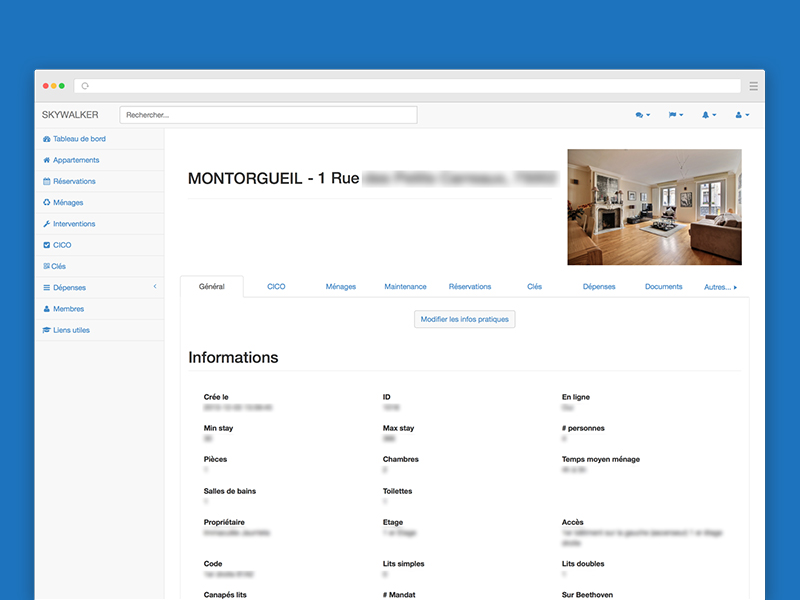
Task: Switch to the CICO tab
Action: click(x=276, y=287)
